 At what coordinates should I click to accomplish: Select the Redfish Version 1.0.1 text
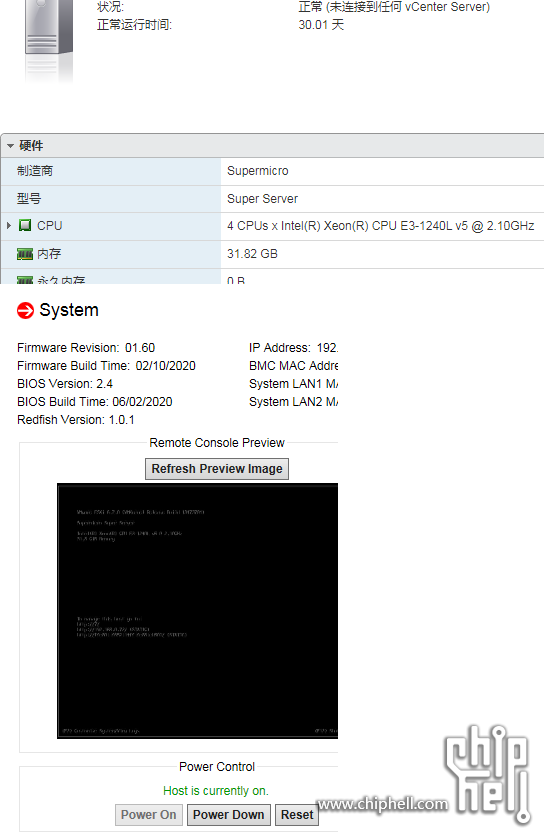(x=75, y=420)
